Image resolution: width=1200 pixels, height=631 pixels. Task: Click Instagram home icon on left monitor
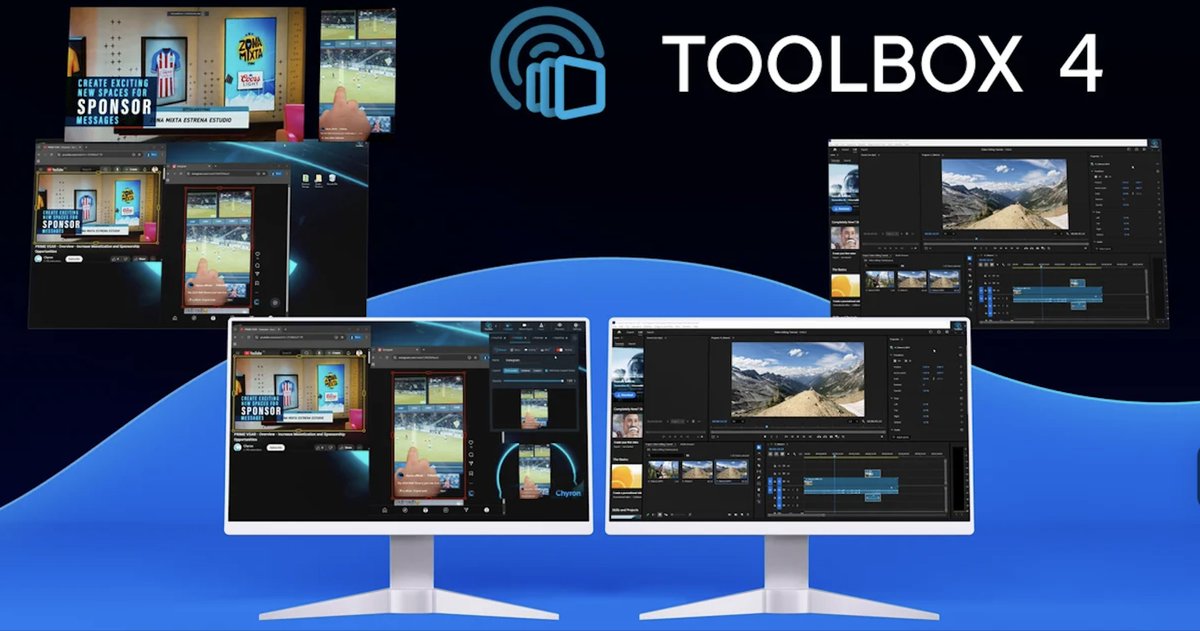click(384, 509)
